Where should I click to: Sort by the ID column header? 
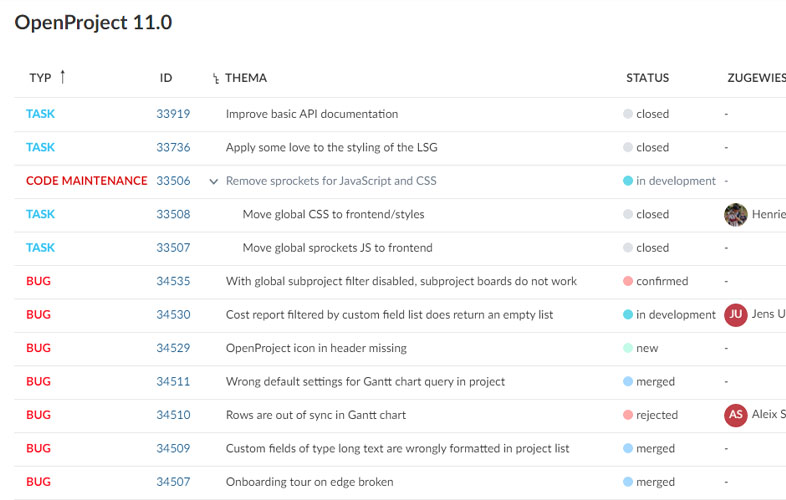pos(166,78)
